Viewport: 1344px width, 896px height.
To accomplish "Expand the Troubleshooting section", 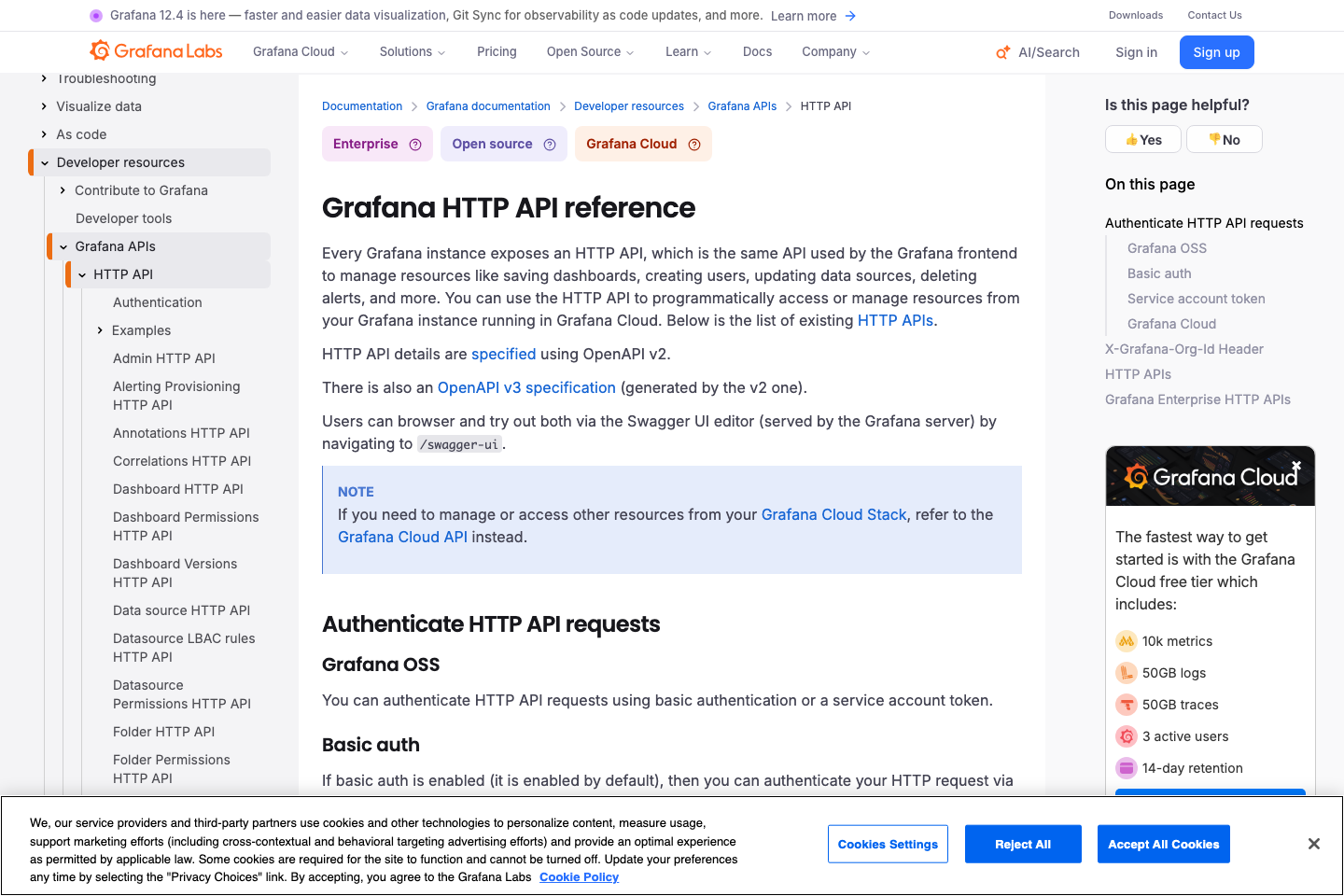I will (44, 78).
